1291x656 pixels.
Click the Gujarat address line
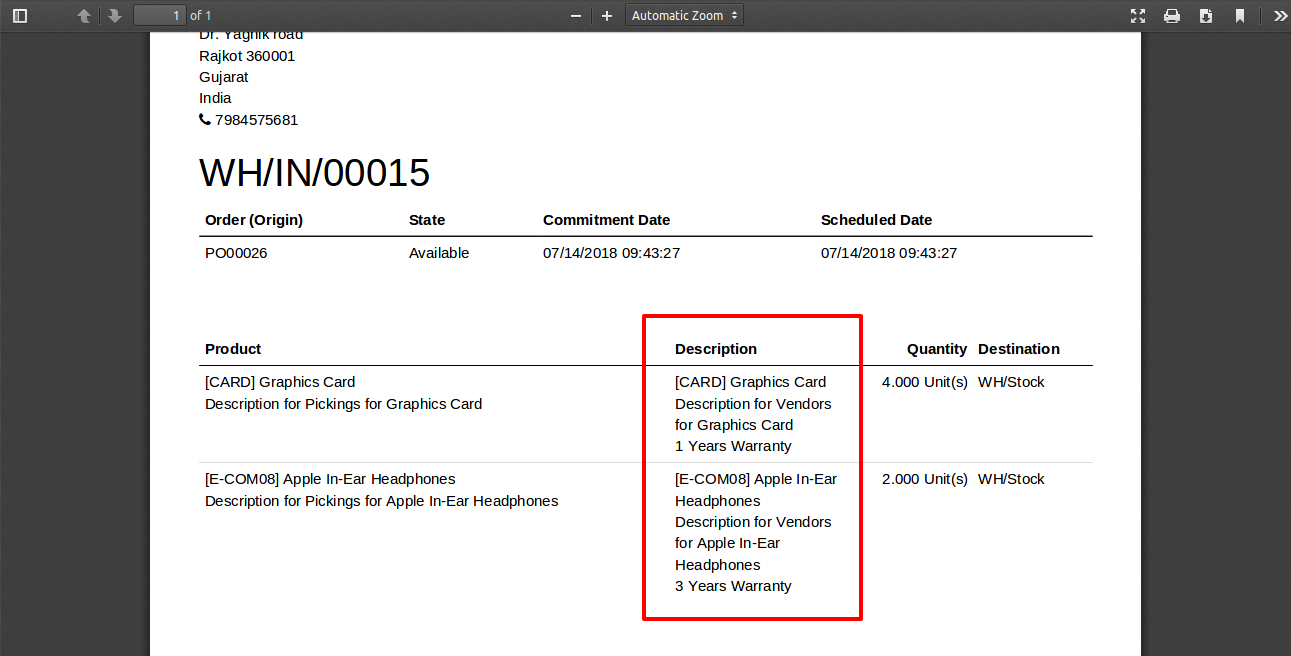[x=224, y=77]
